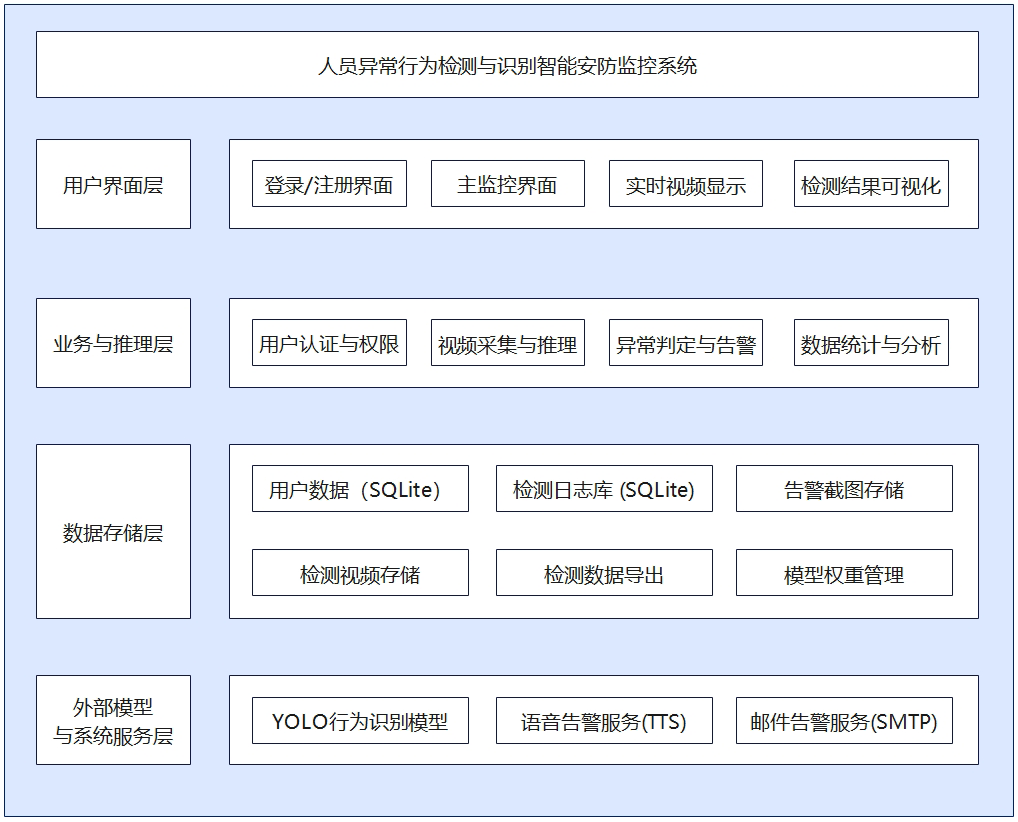
Task: Click the 数据统计与分析 block
Action: click(870, 343)
